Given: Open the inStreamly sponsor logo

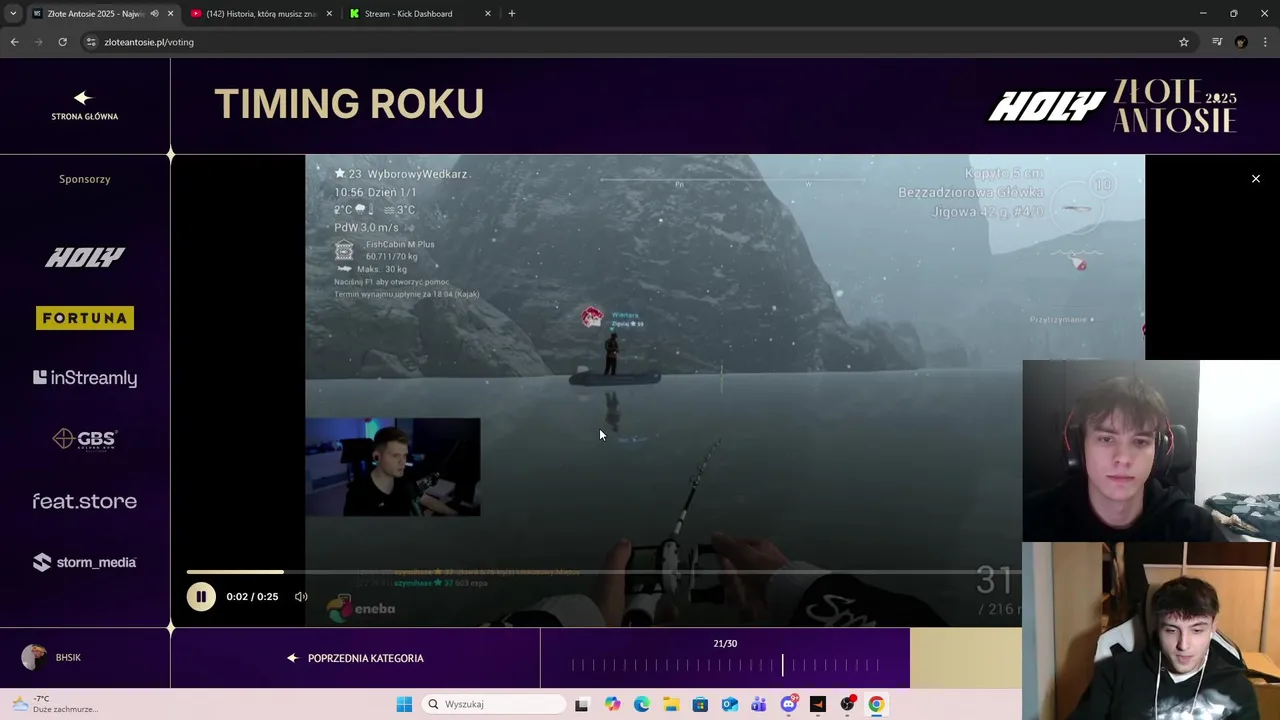Looking at the screenshot, I should point(85,378).
